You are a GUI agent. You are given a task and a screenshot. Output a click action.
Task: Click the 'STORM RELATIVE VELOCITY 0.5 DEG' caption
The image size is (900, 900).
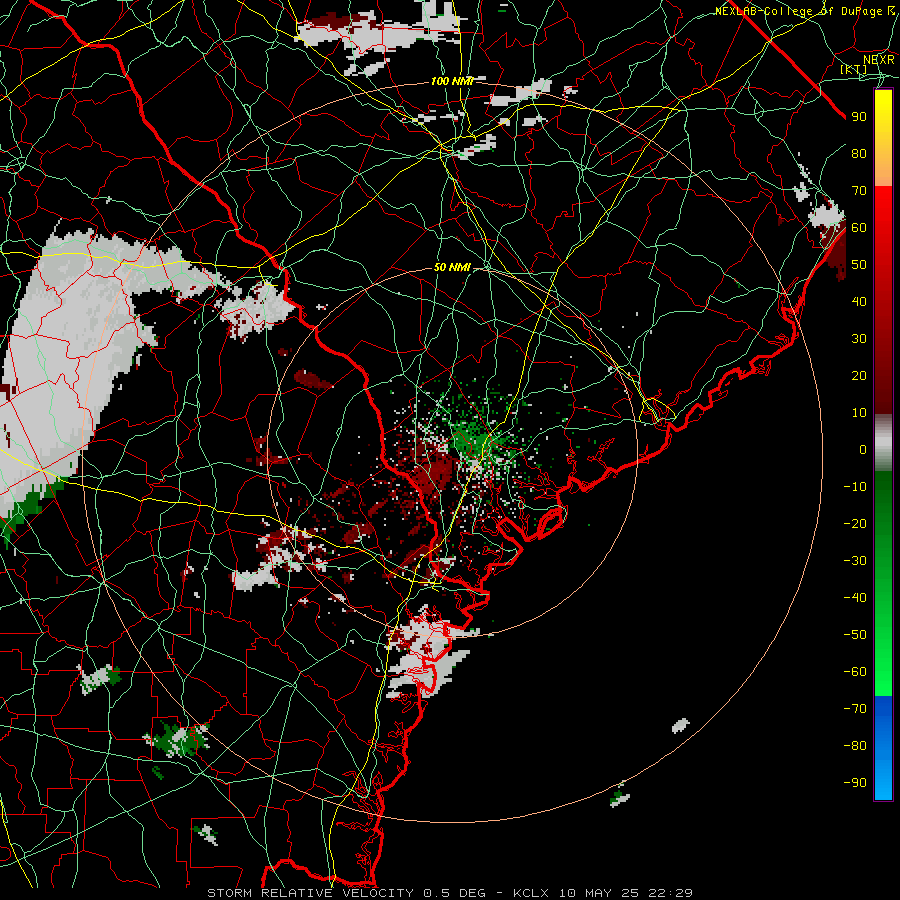(346, 893)
